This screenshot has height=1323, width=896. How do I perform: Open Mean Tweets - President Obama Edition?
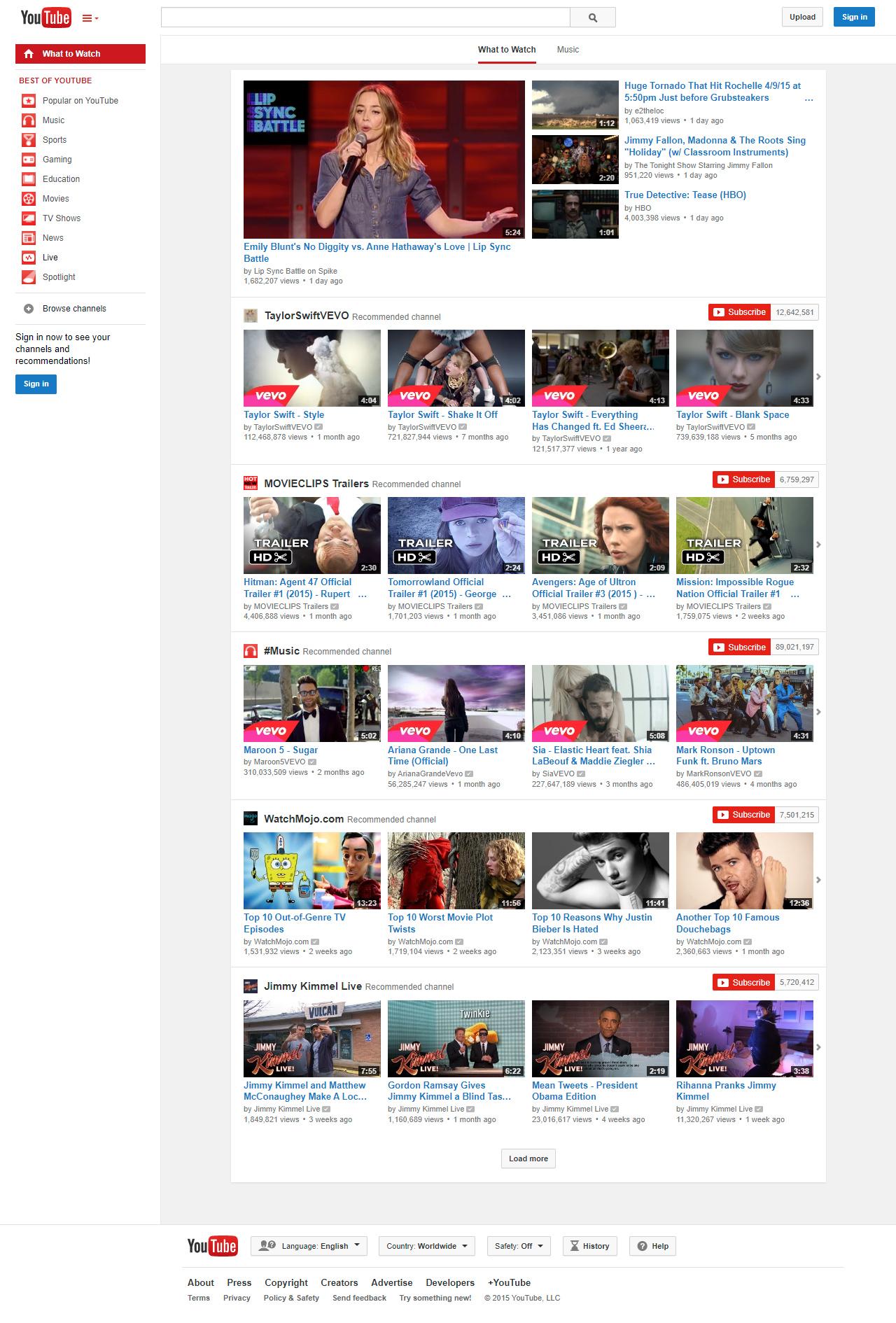[584, 1091]
